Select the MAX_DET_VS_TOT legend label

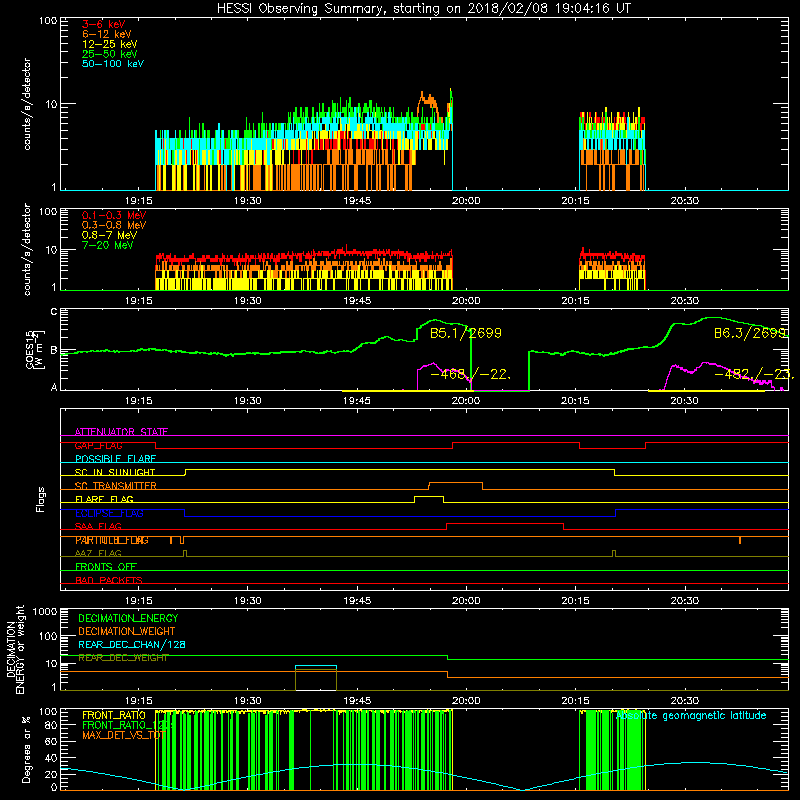pos(123,735)
